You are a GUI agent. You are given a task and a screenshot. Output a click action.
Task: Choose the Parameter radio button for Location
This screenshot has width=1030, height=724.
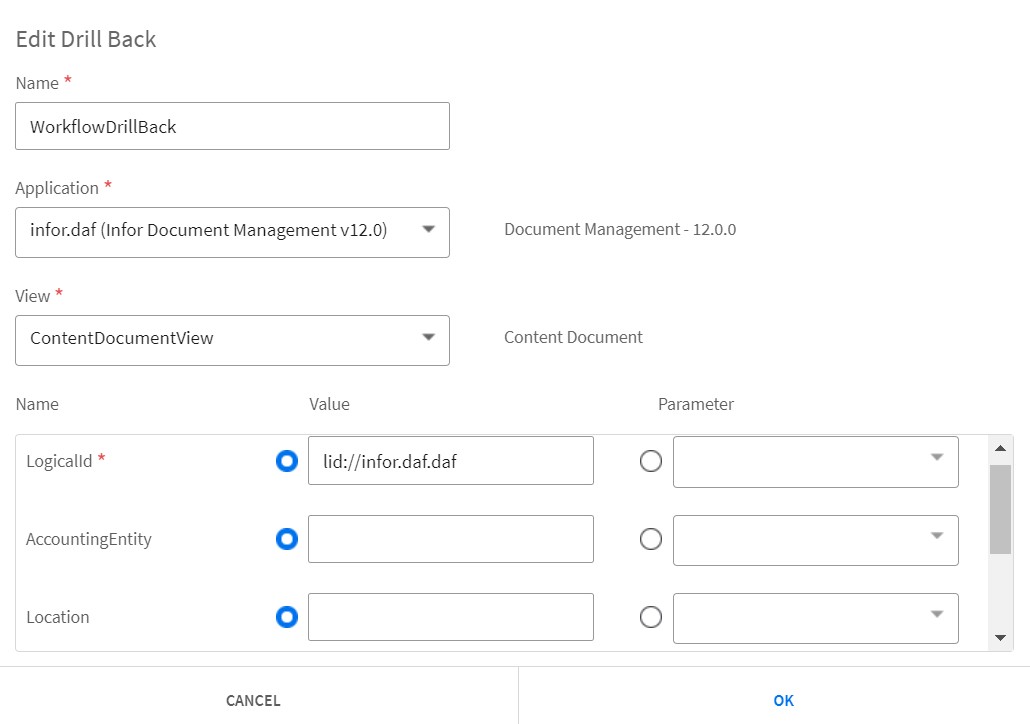point(651,617)
